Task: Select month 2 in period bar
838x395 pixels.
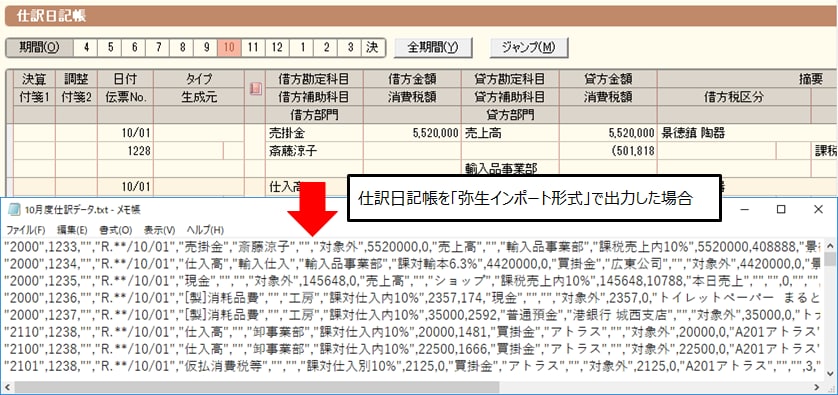Action: point(326,47)
